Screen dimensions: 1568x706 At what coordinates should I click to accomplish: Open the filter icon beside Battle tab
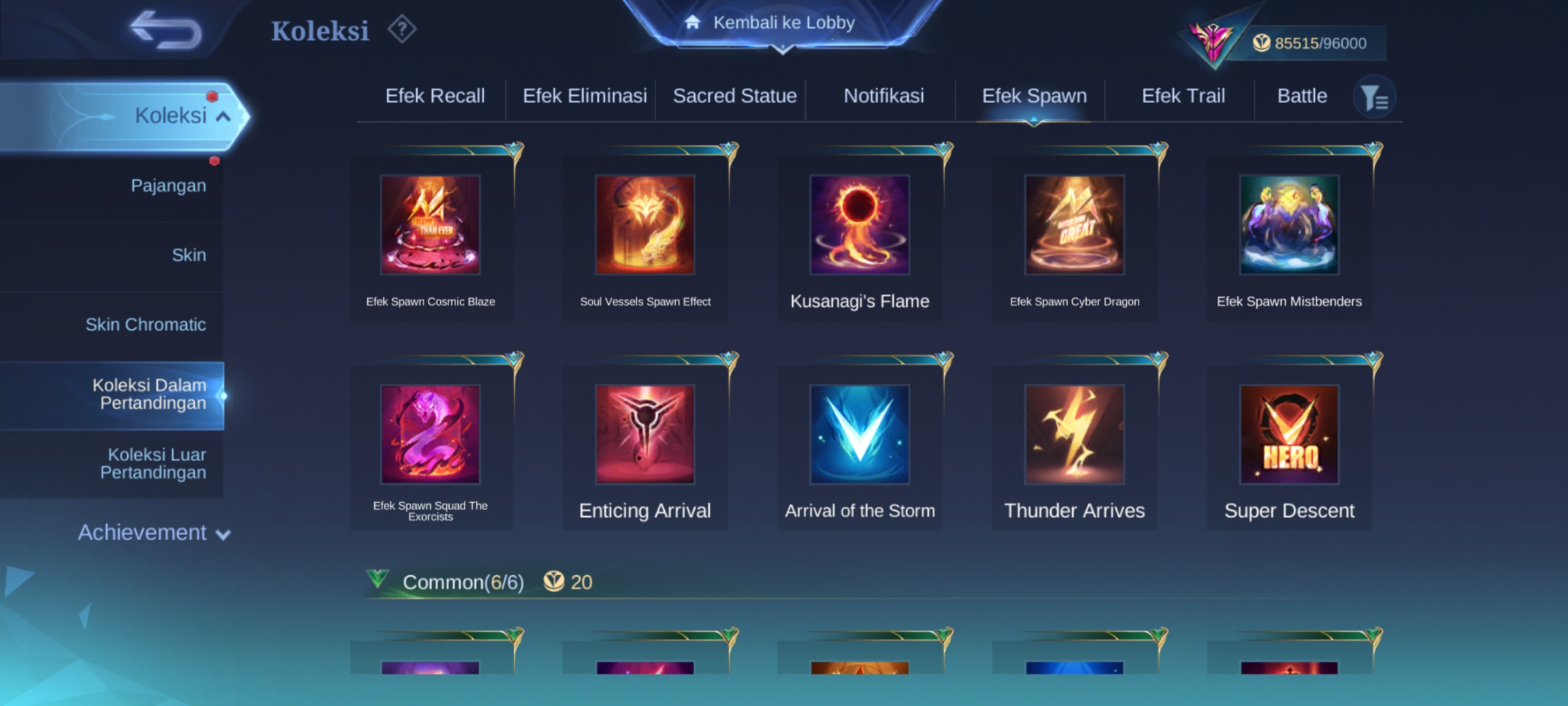pyautogui.click(x=1375, y=97)
